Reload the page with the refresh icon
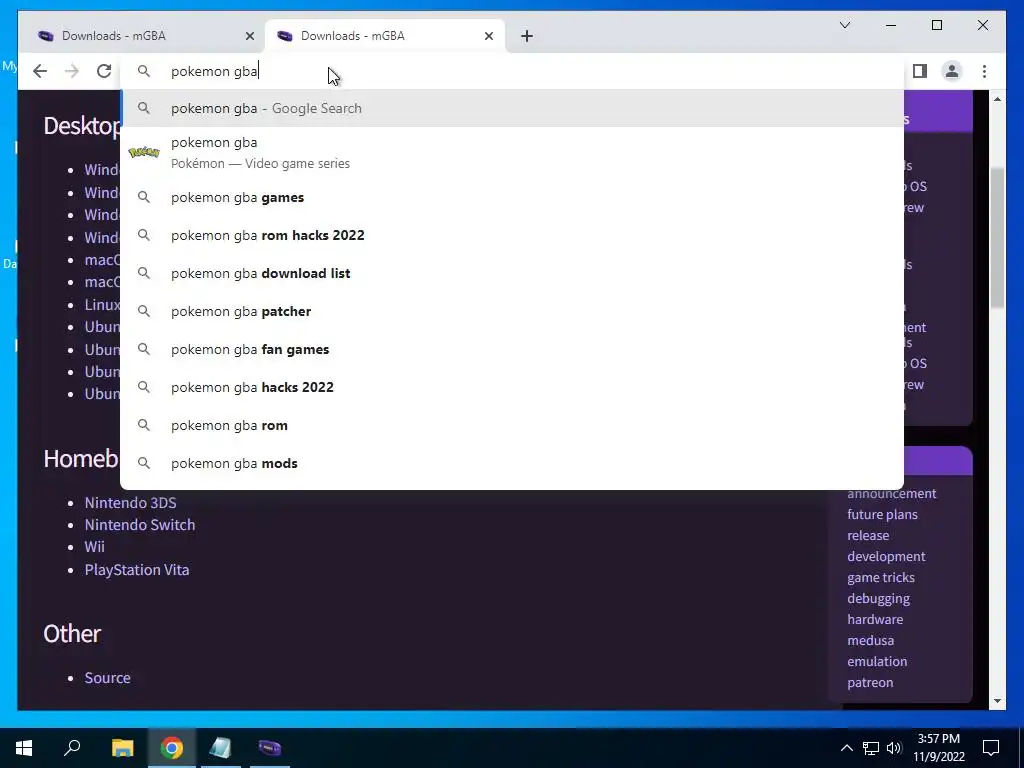This screenshot has width=1024, height=768. 104,71
